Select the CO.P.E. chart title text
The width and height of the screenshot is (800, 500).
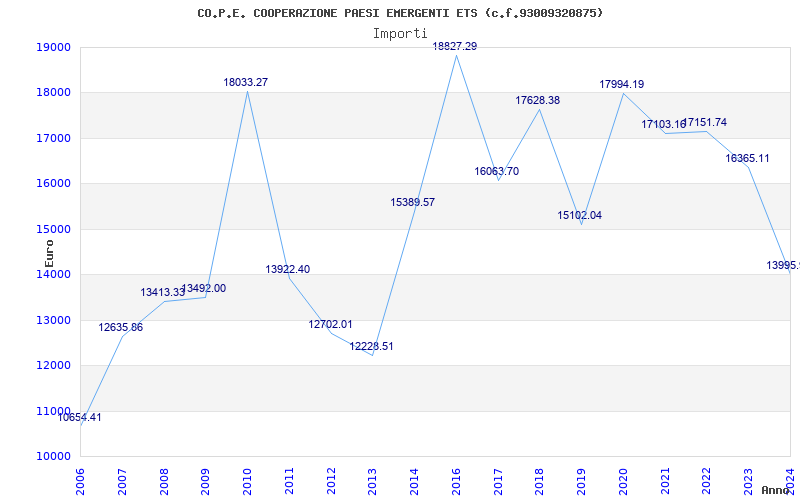coord(400,13)
